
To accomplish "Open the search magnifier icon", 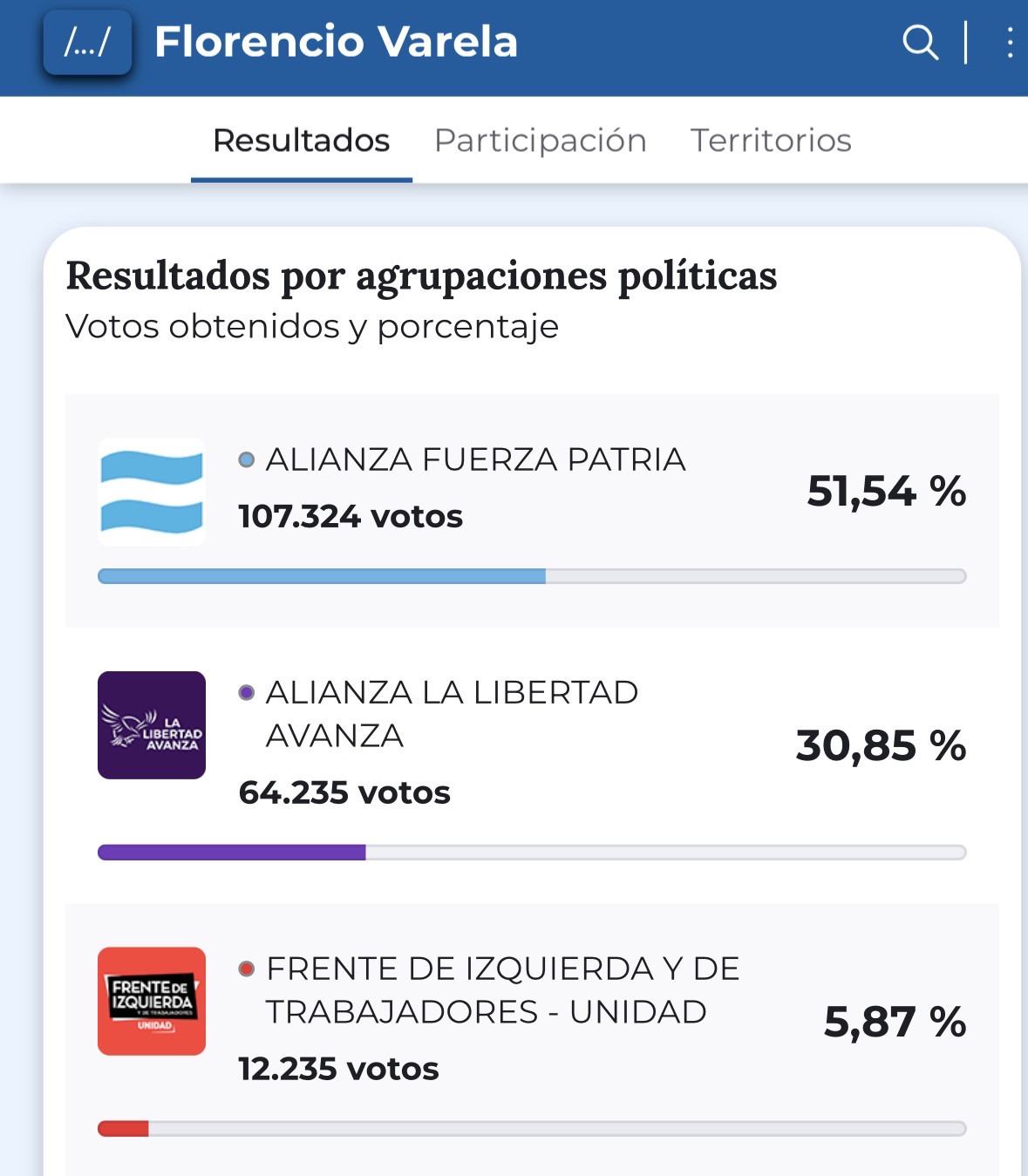I will pyautogui.click(x=920, y=42).
